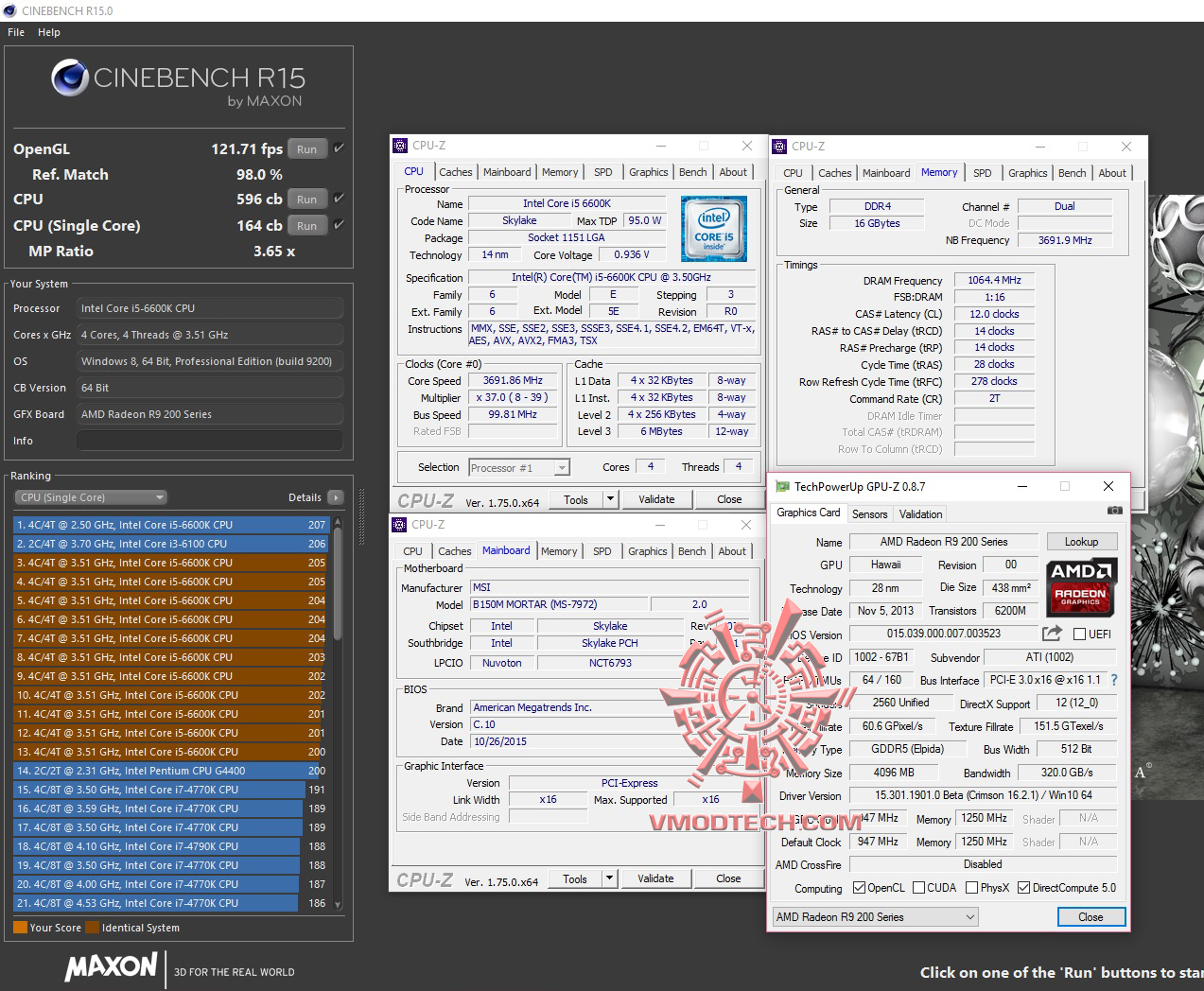Select ranking entry 18 i7-4790K
The image size is (1204, 991).
point(170,846)
